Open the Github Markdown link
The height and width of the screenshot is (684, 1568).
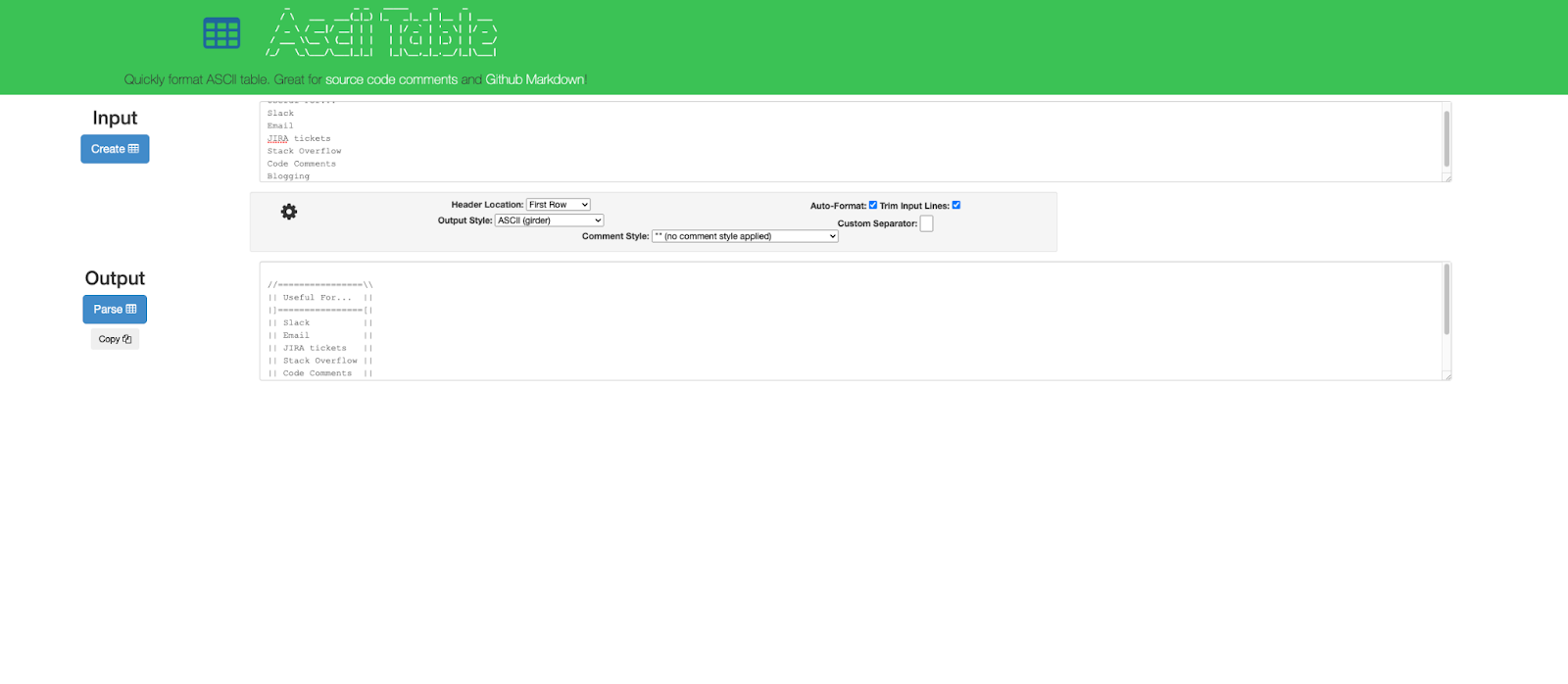pos(534,79)
